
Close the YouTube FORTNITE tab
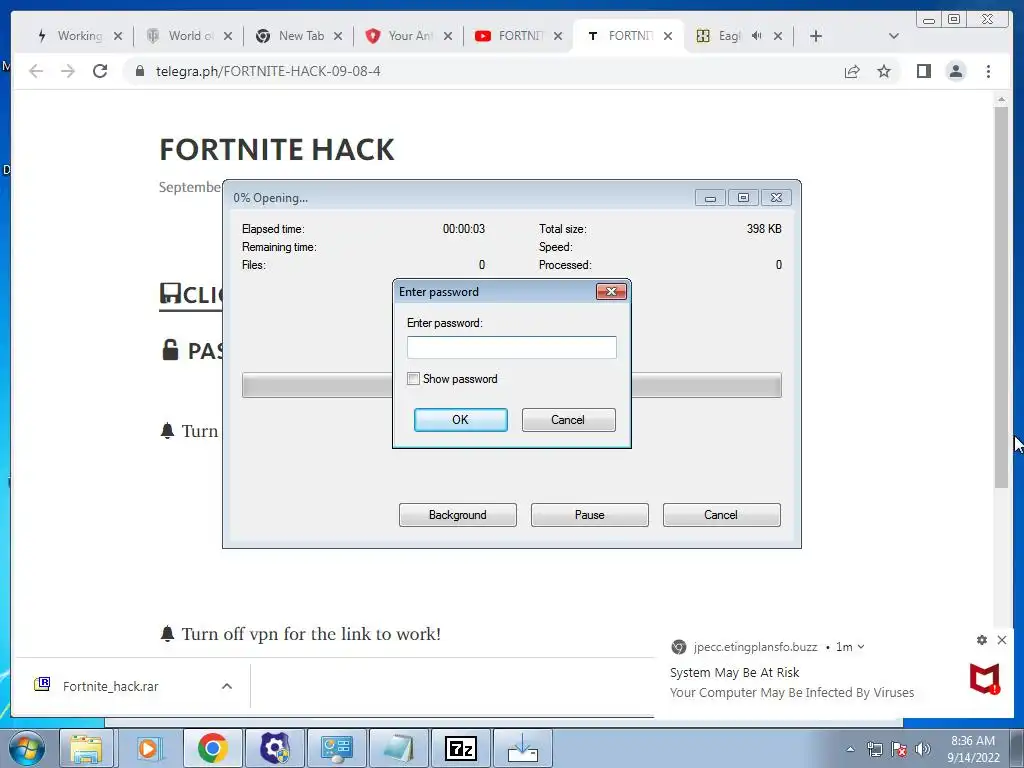(558, 36)
